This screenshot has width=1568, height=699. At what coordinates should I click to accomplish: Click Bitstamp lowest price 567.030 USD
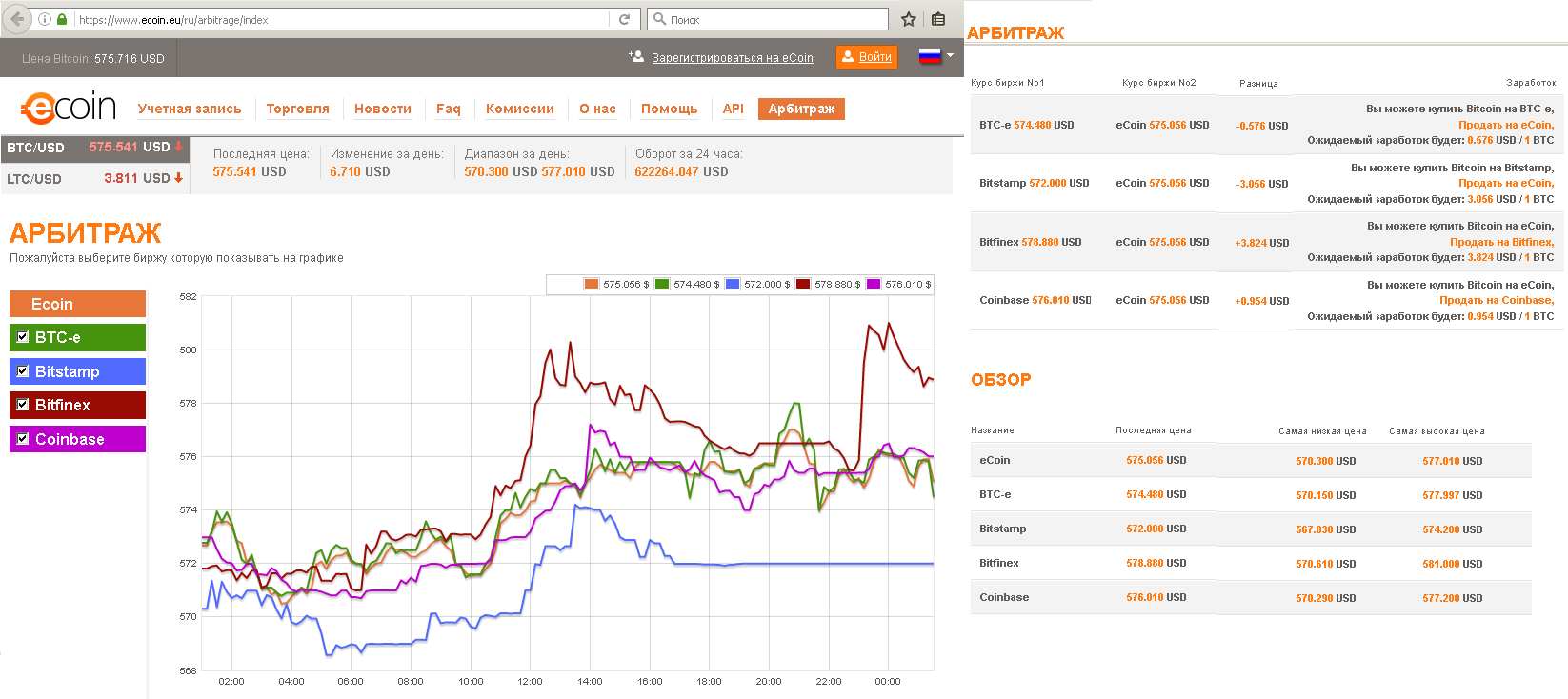(x=1326, y=529)
